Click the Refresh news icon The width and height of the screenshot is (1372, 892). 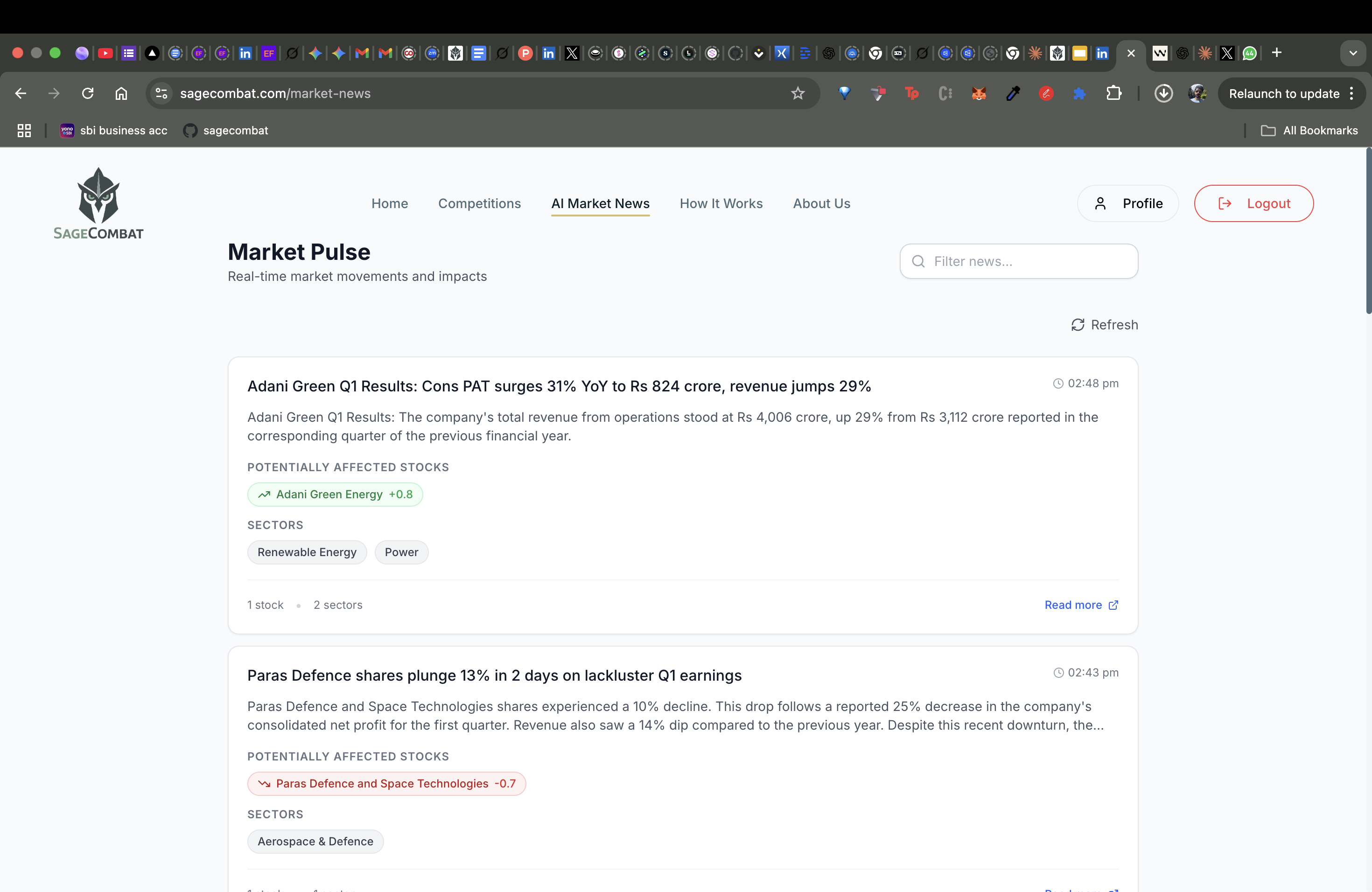pyautogui.click(x=1078, y=325)
